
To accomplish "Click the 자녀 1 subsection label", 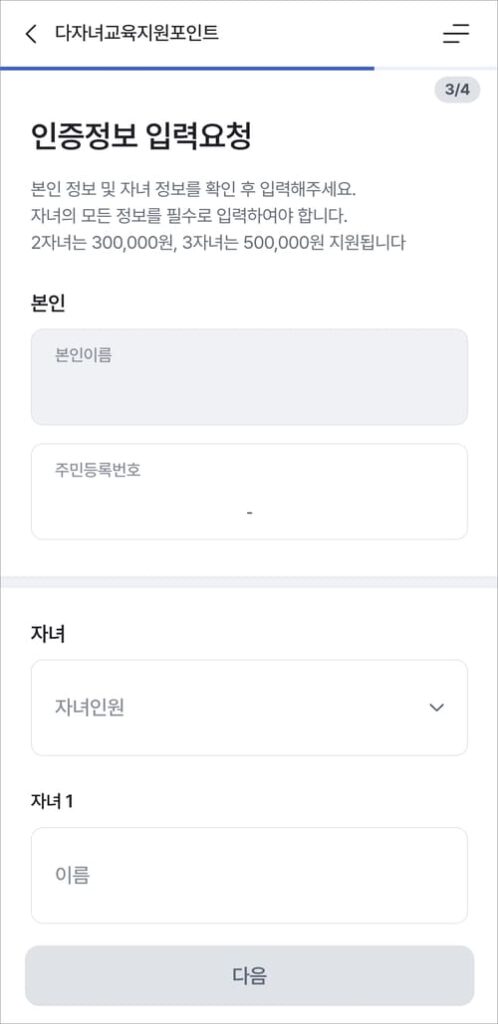I will coord(52,801).
